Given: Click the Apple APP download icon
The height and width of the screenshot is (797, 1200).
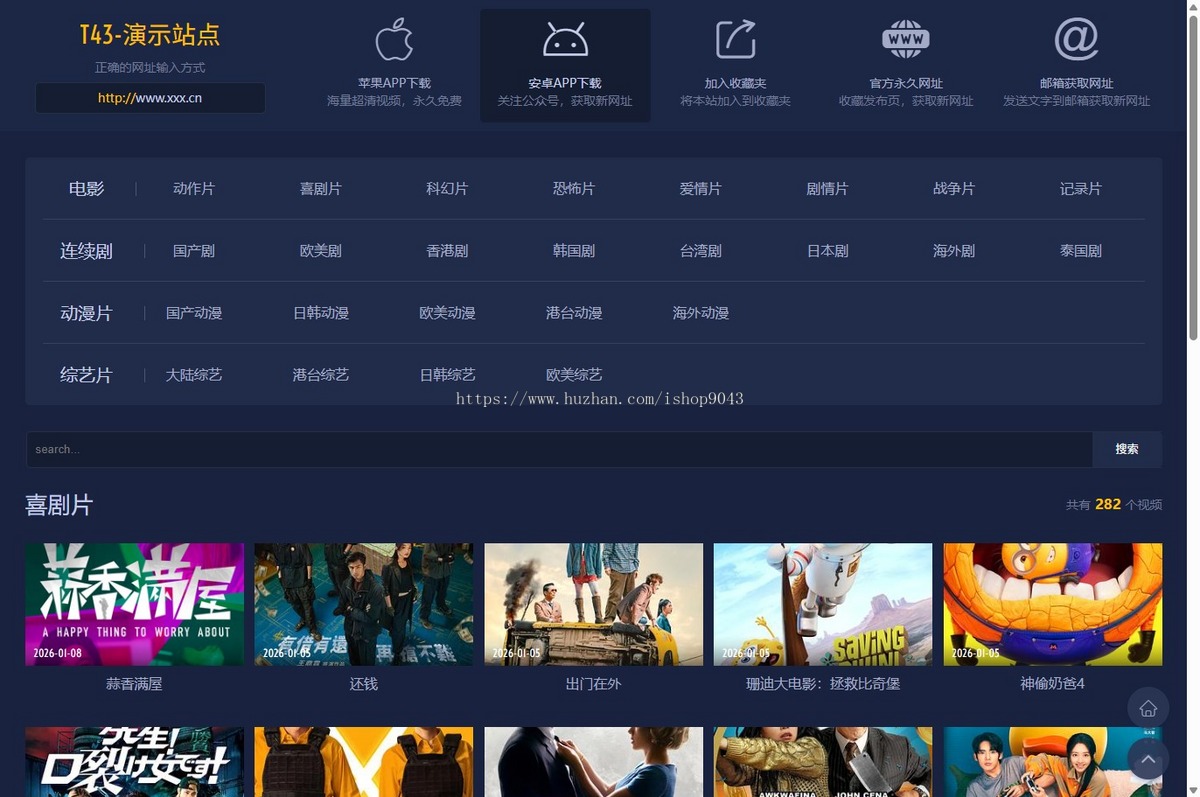Looking at the screenshot, I should coord(394,39).
